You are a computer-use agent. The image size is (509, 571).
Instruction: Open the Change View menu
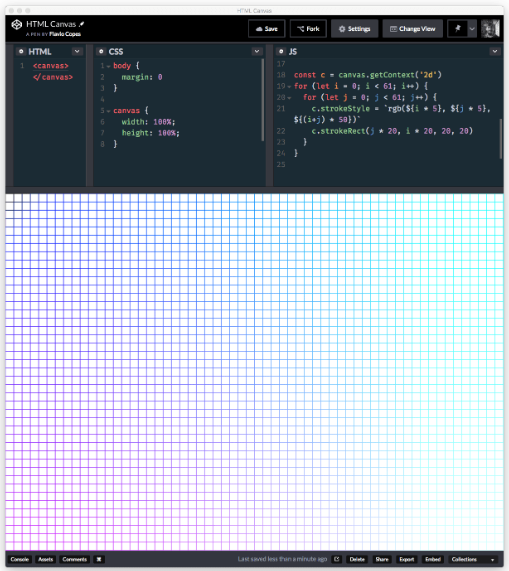click(x=413, y=28)
